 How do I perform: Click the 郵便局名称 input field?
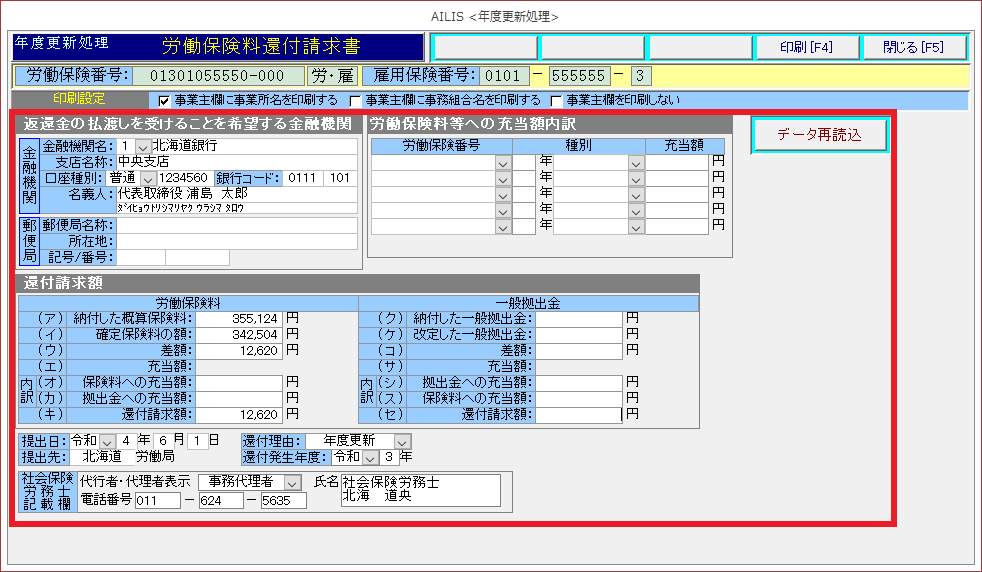click(236, 226)
